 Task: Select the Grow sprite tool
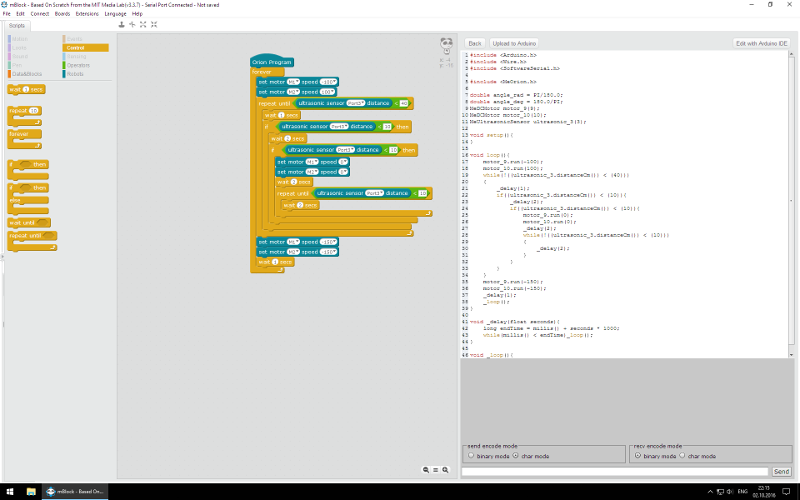[x=143, y=24]
